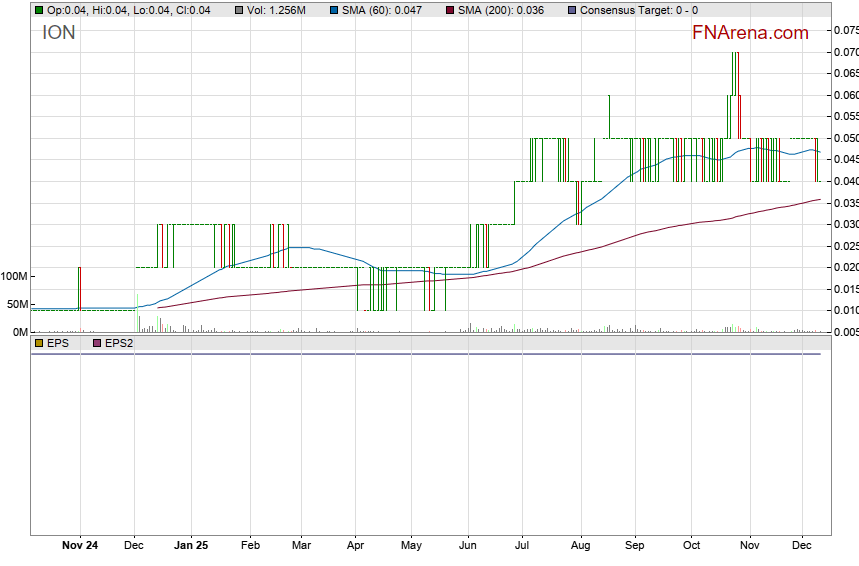Click the Oct label on the time axis
Screen dimensions: 859x566
692,545
